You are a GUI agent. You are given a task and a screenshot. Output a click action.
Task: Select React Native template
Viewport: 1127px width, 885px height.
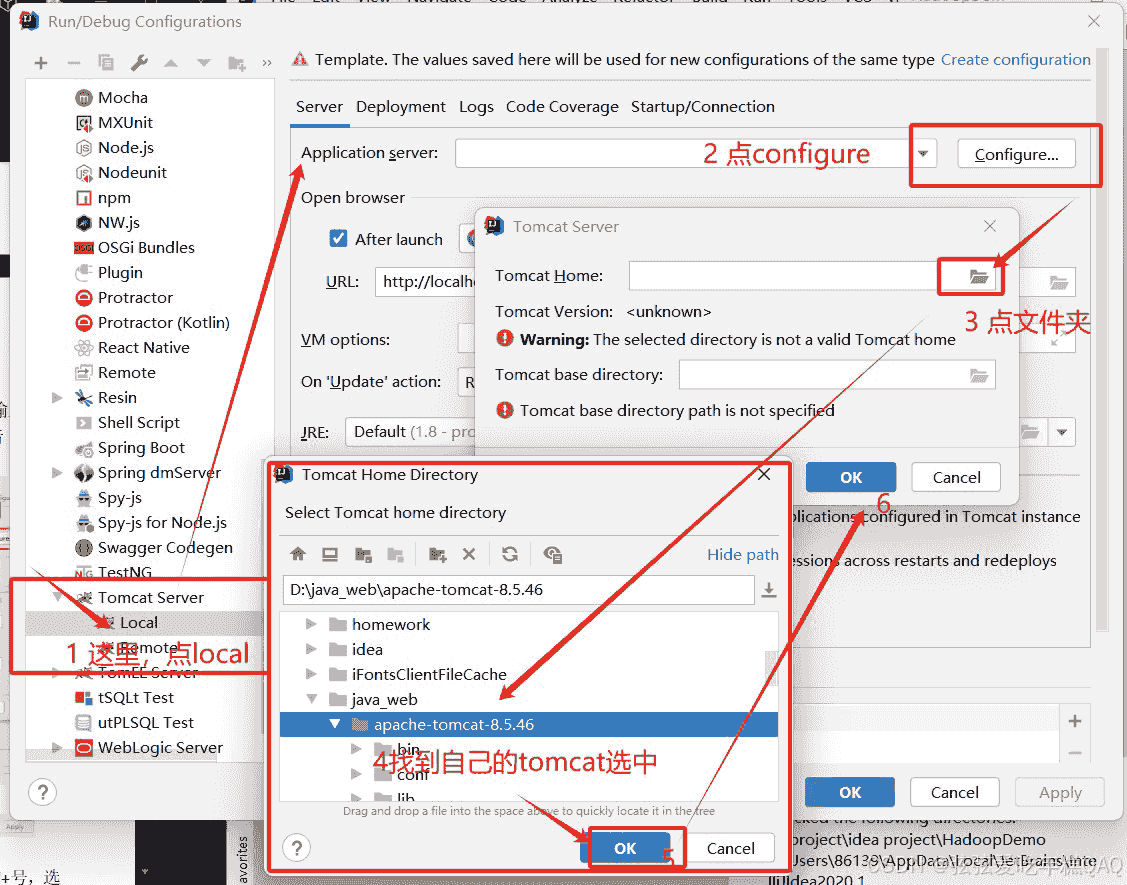tap(132, 348)
